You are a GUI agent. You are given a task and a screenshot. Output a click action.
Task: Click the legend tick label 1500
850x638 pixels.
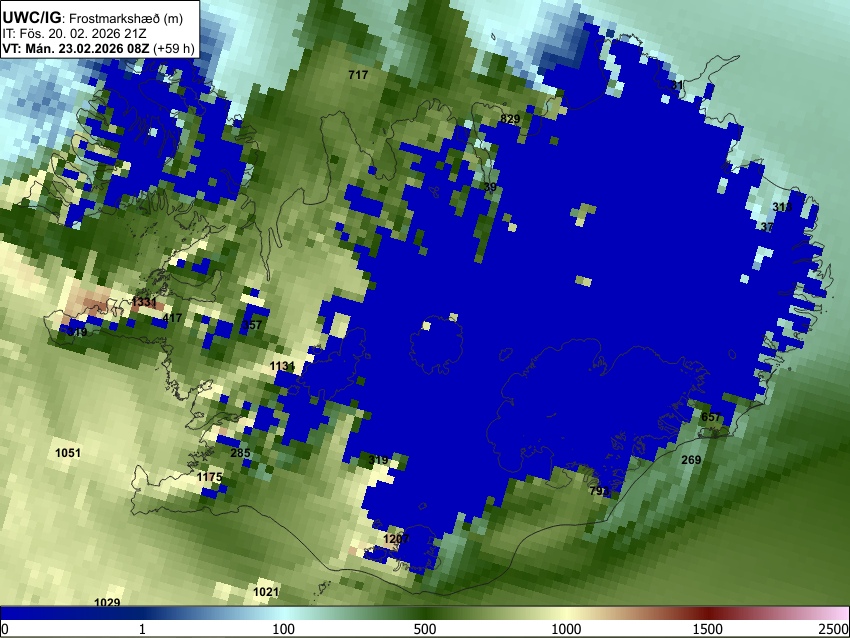coord(708,629)
